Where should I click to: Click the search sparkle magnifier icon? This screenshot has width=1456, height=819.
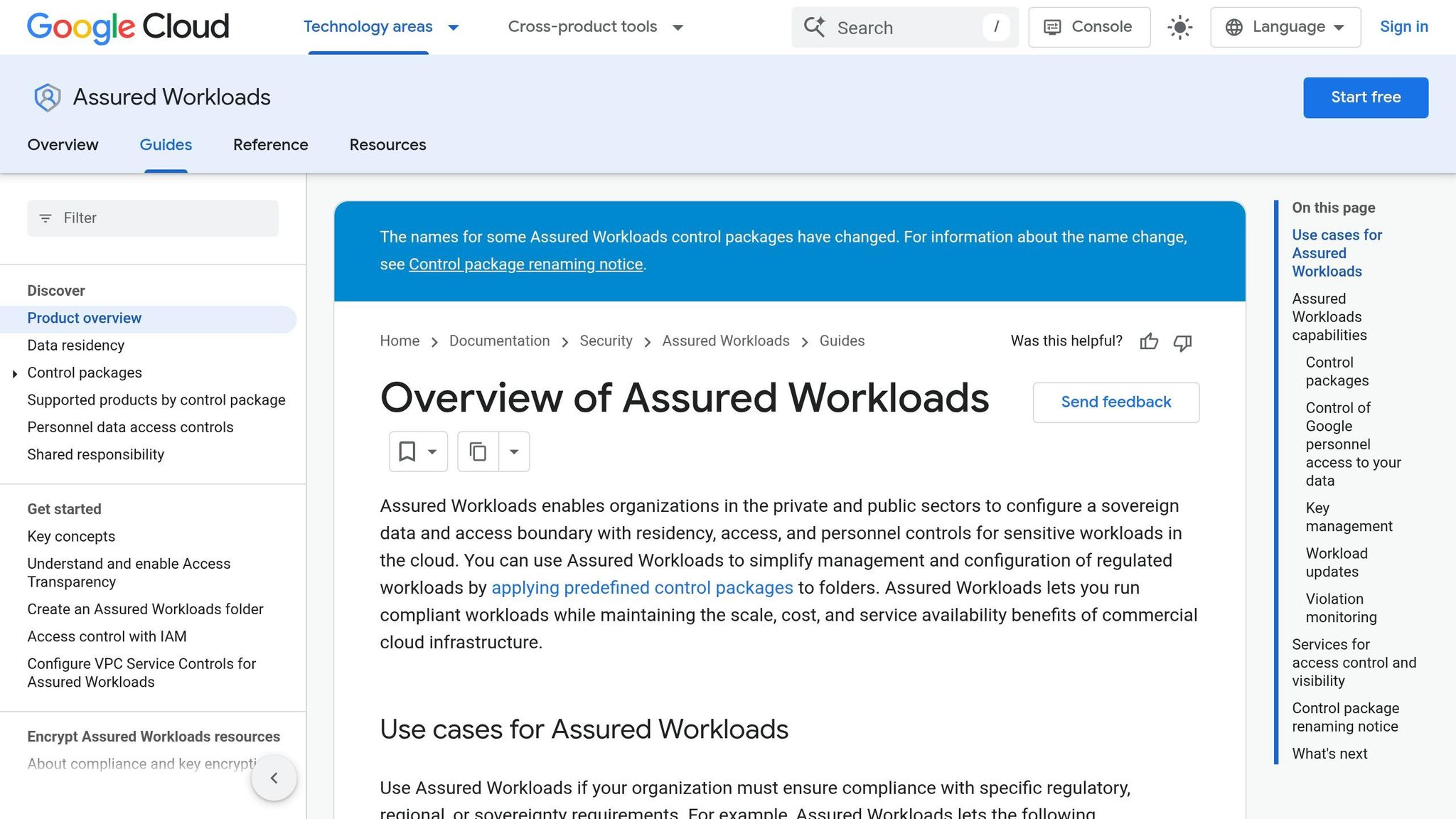(x=814, y=27)
